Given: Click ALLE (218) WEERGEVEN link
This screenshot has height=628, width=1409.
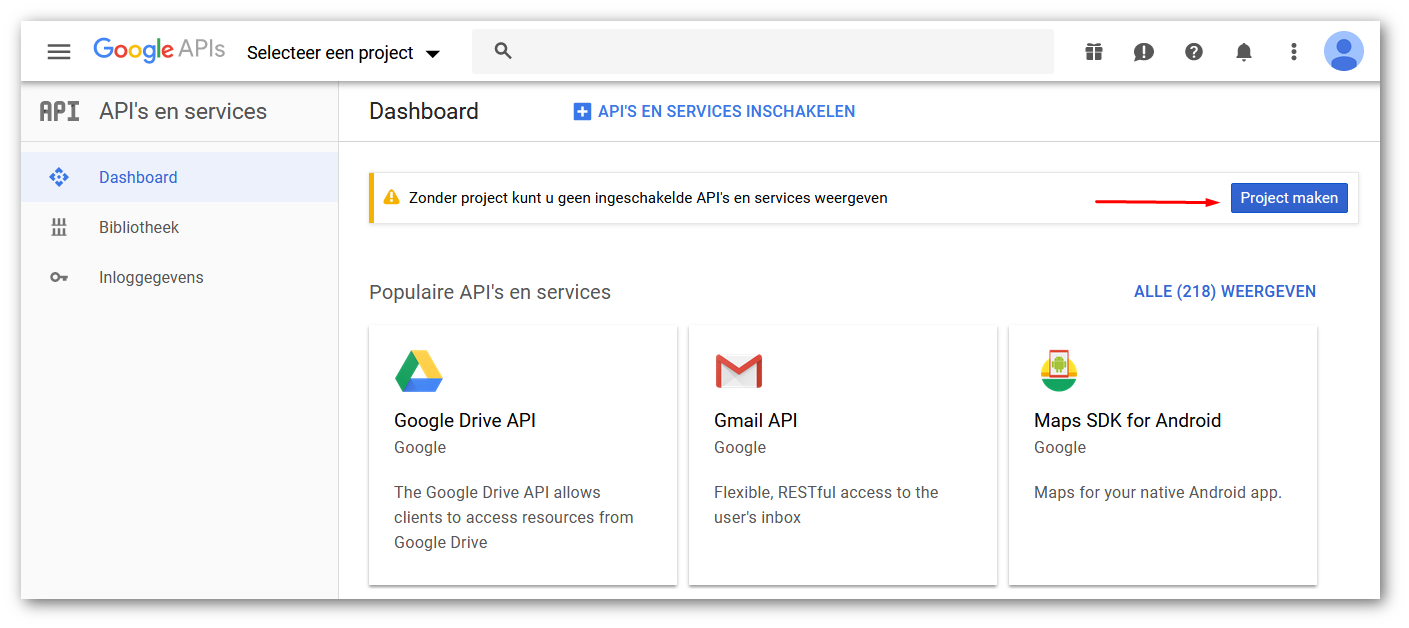Looking at the screenshot, I should 1225,292.
